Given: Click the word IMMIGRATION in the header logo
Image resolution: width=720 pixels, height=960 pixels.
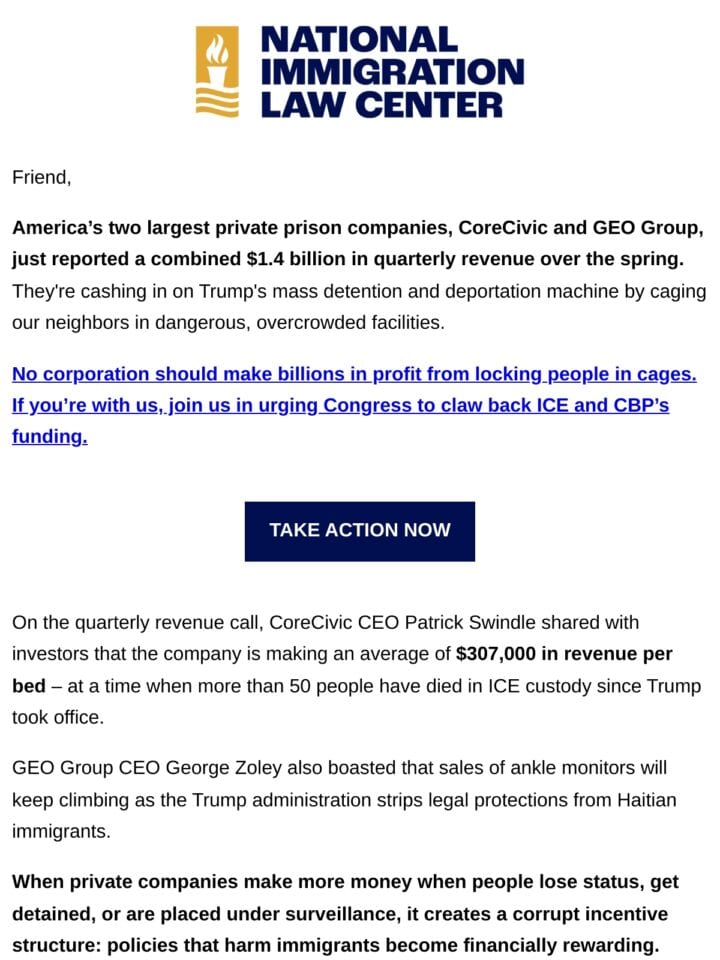Looking at the screenshot, I should (x=392, y=72).
